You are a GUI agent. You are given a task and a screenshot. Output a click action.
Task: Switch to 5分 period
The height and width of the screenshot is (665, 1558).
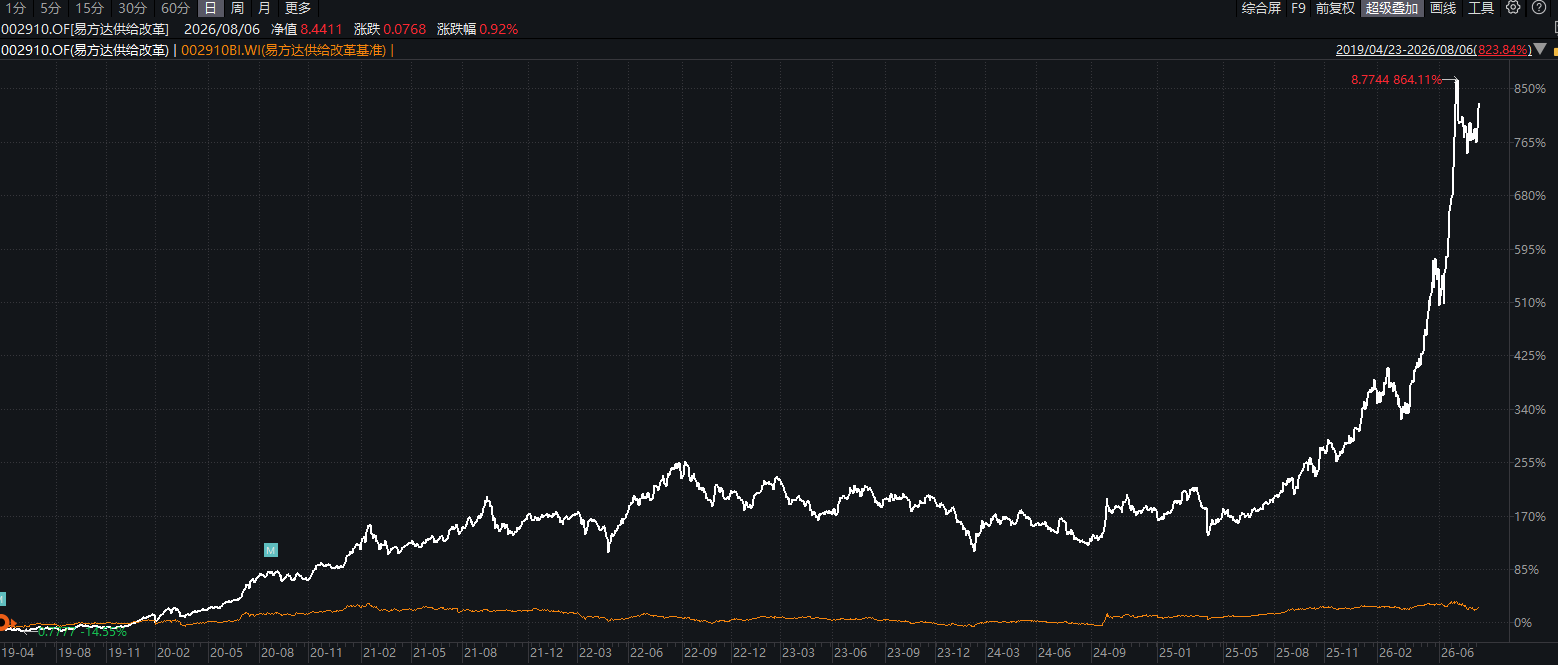pyautogui.click(x=50, y=8)
